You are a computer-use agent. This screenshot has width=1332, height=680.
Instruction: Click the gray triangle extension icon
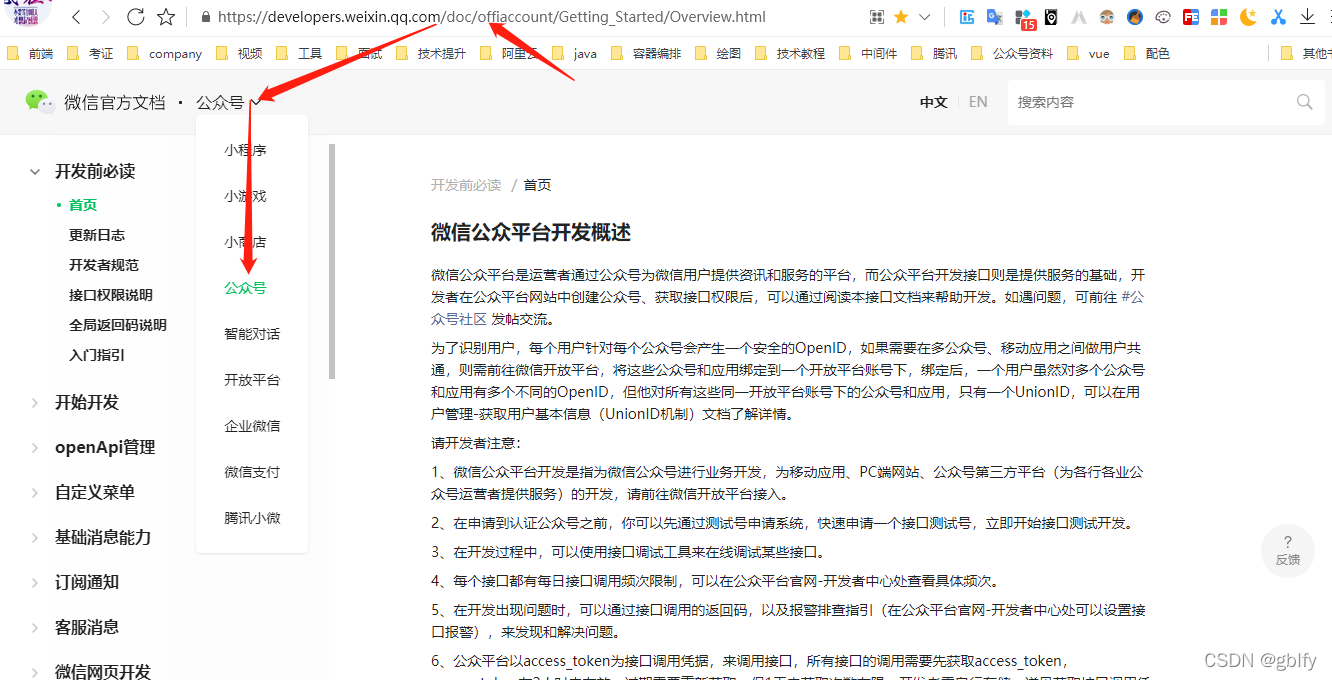point(1079,17)
